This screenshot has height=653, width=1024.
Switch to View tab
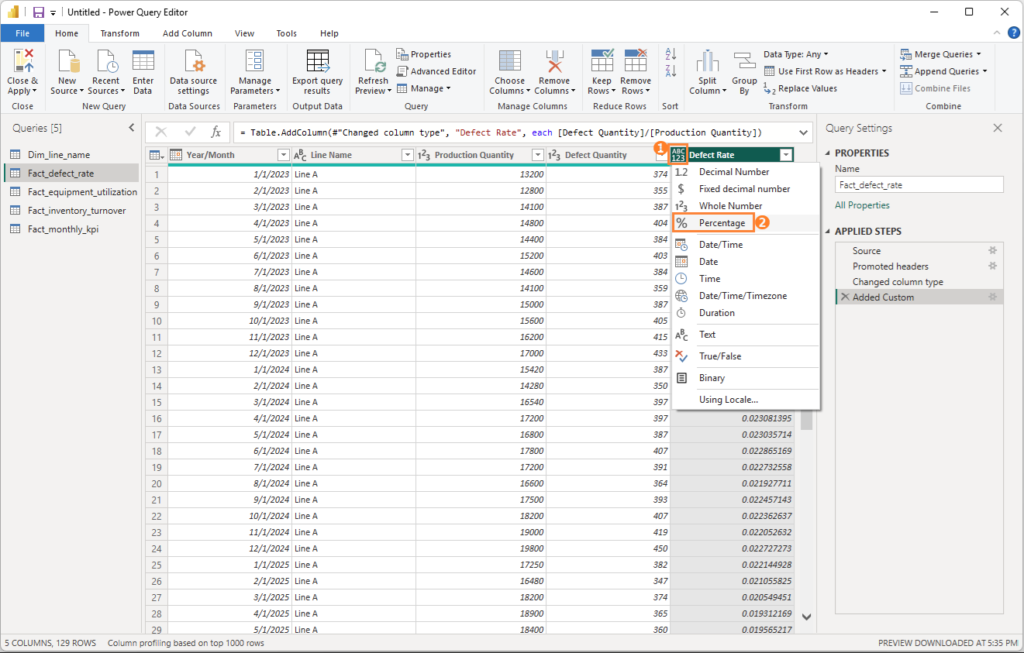(244, 33)
